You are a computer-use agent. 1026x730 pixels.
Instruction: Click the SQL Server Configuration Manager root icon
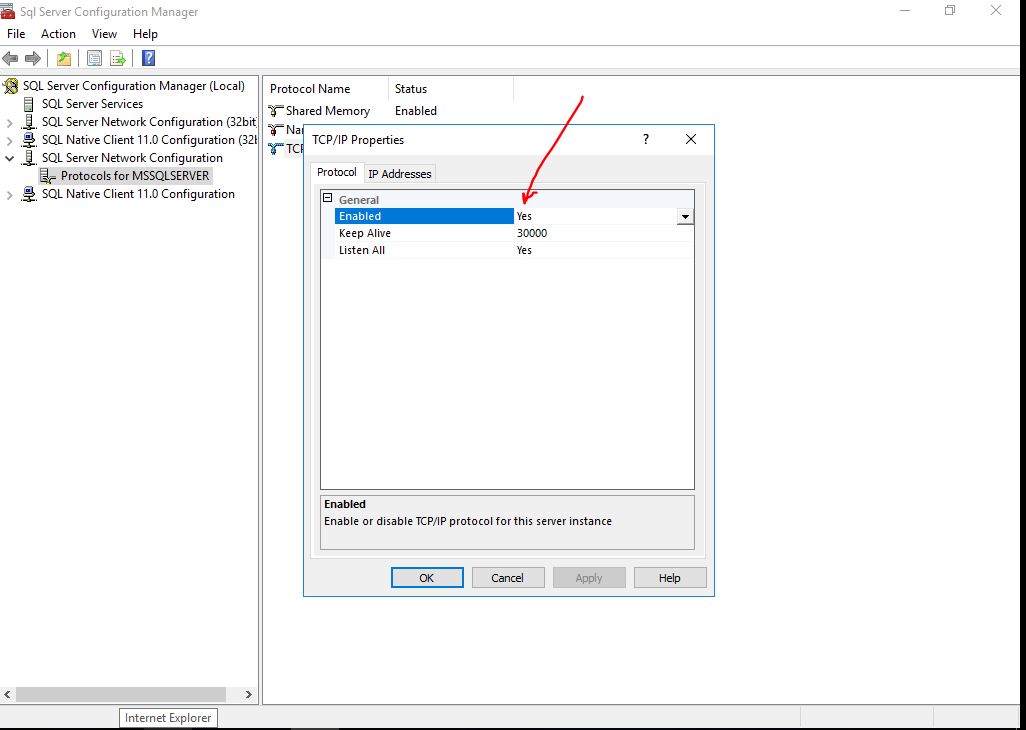coord(11,86)
